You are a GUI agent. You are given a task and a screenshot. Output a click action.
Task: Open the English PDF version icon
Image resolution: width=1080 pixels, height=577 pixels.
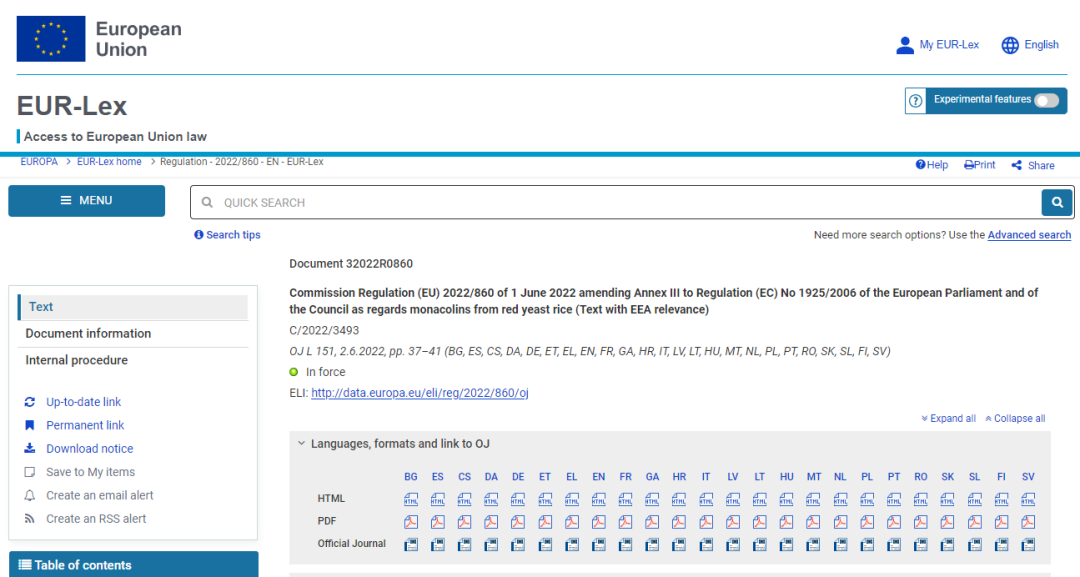(x=599, y=522)
